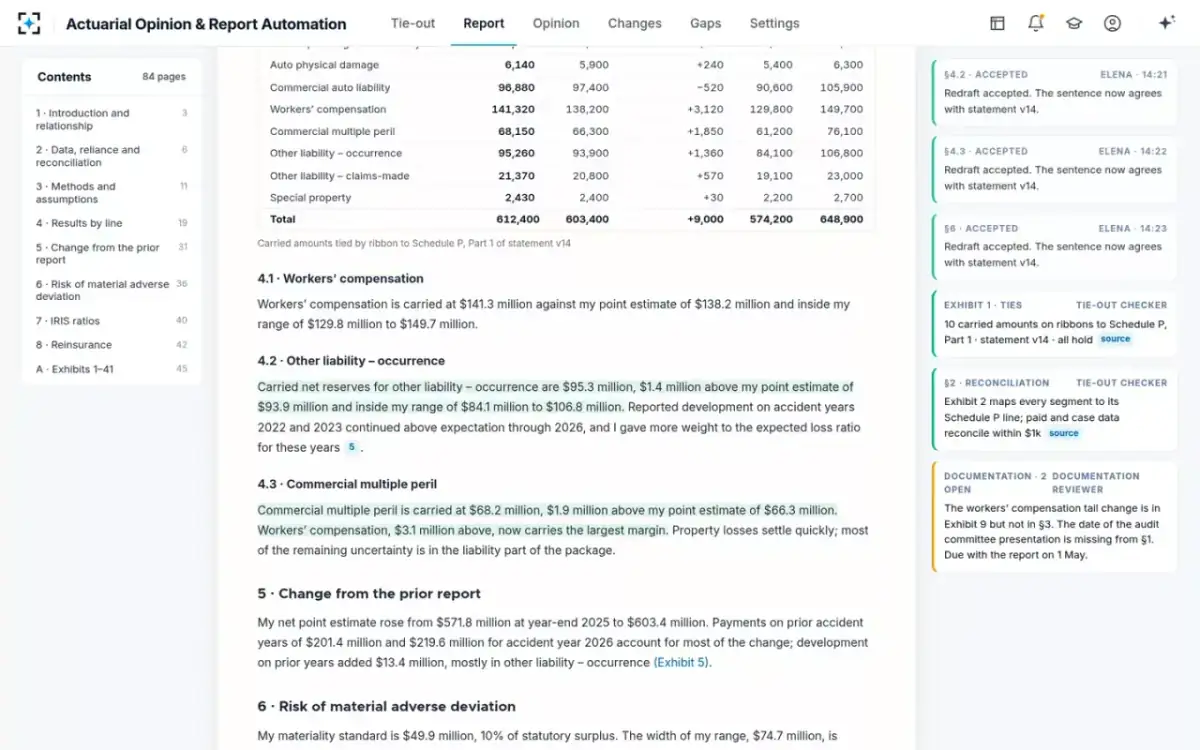
Task: Click the app title Actuarial Opinion & Report Automation
Action: coord(206,24)
